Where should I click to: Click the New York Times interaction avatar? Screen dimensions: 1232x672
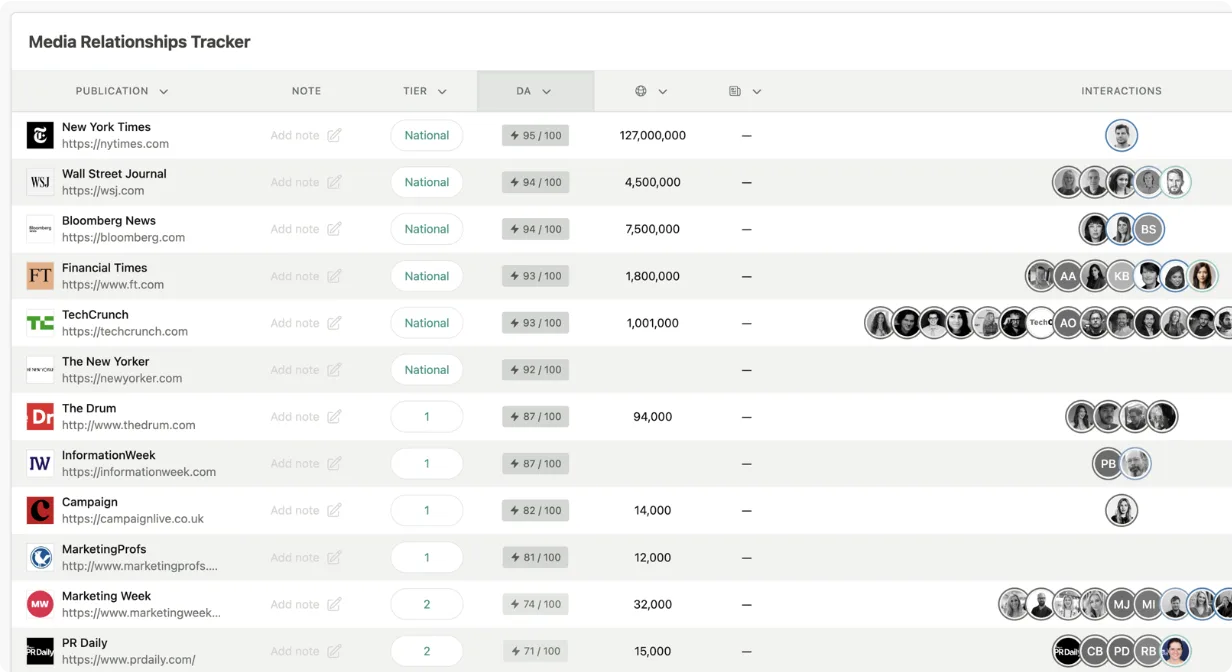coord(1122,135)
